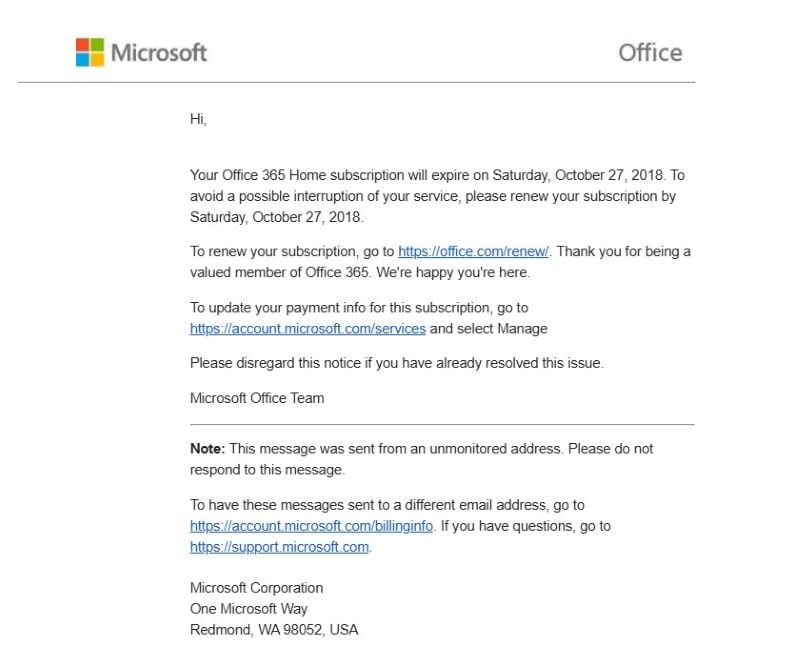Open the account.microsoft.com/services link
The height and width of the screenshot is (650, 800).
(x=308, y=328)
